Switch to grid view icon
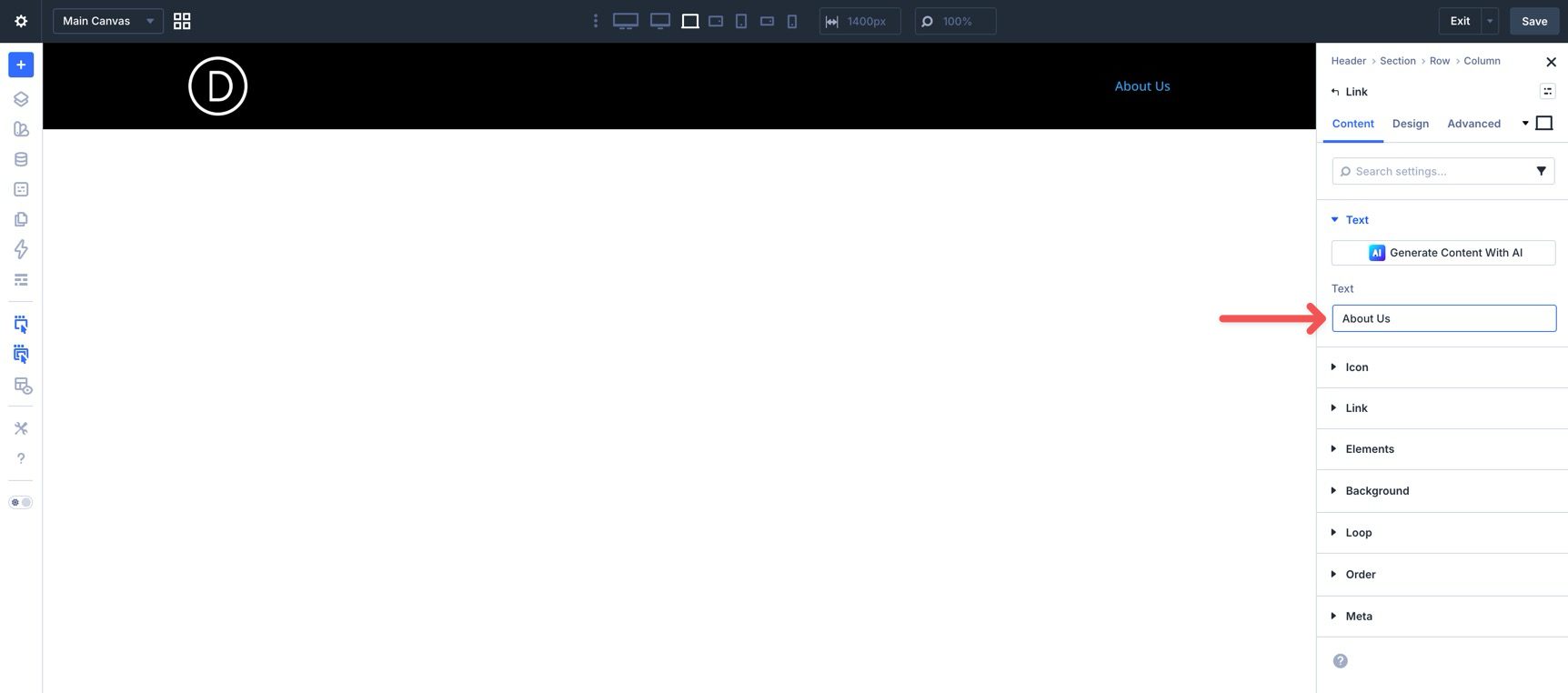 182,21
